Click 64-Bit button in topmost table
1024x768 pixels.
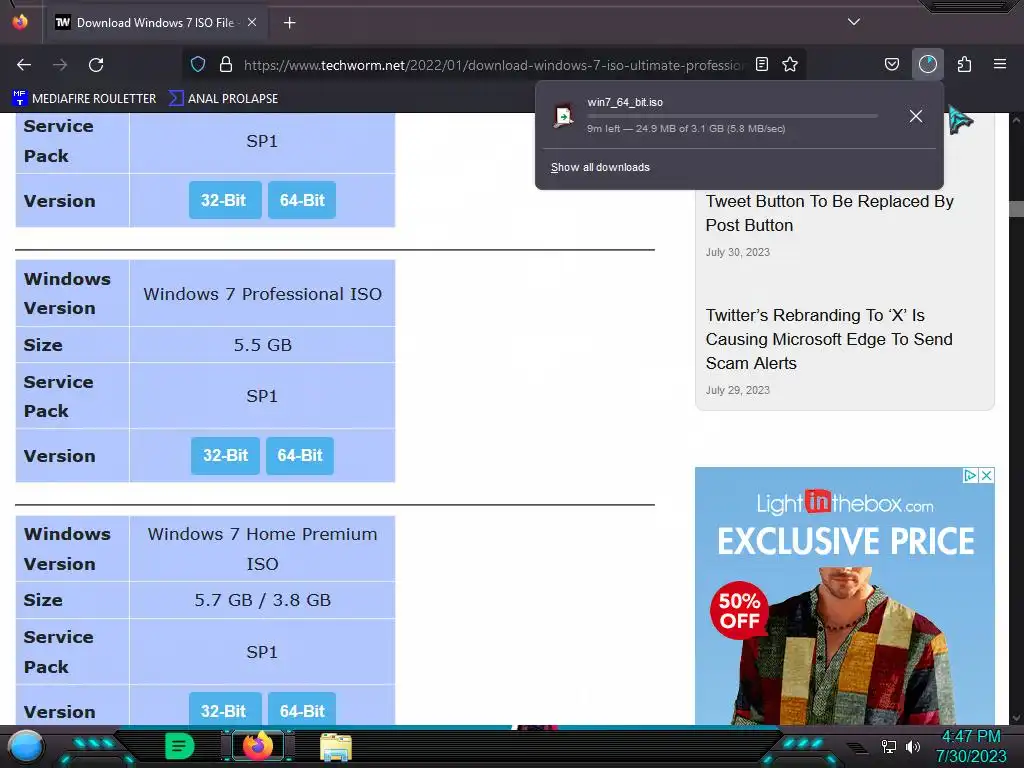[302, 200]
